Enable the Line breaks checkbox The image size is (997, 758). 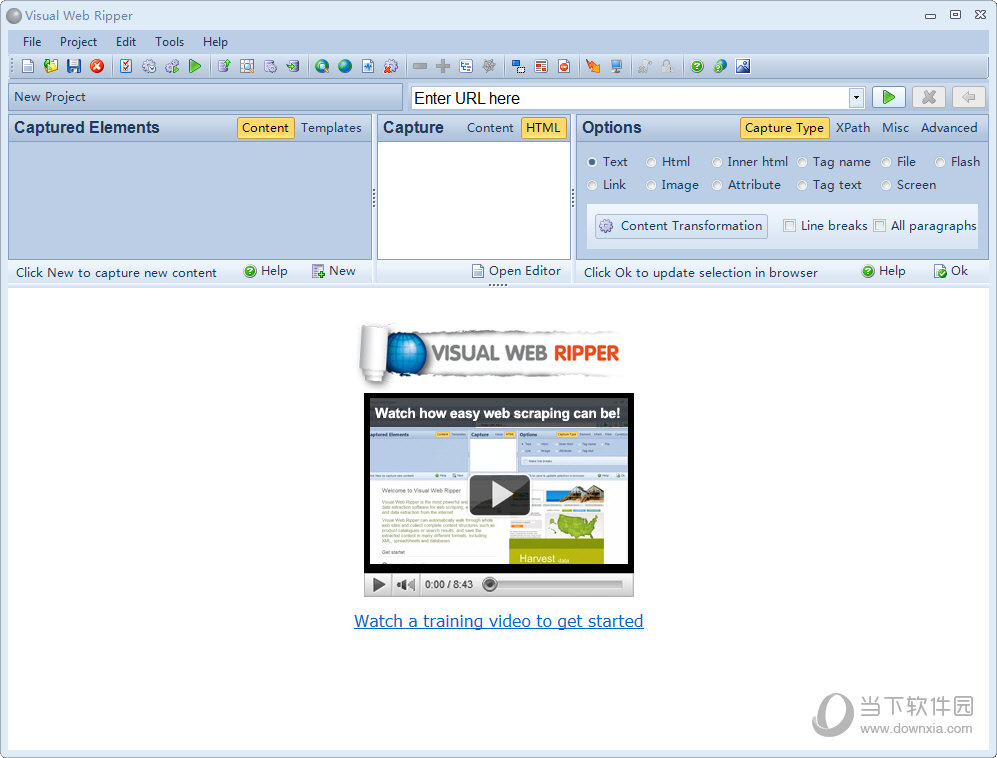point(789,226)
